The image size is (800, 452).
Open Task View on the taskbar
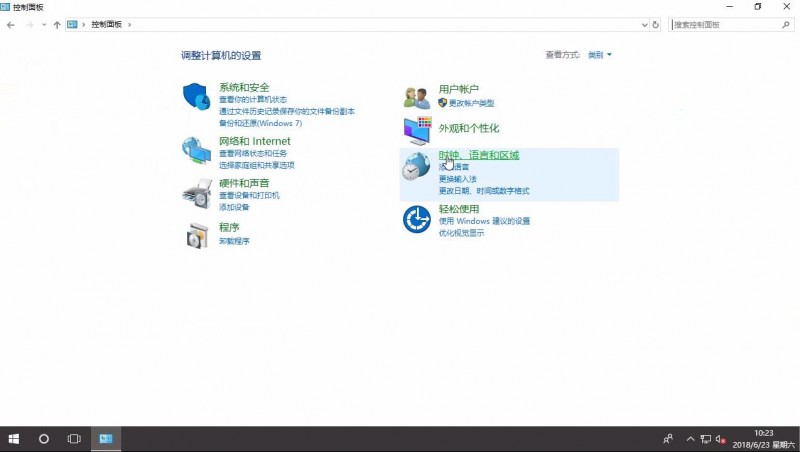point(74,439)
